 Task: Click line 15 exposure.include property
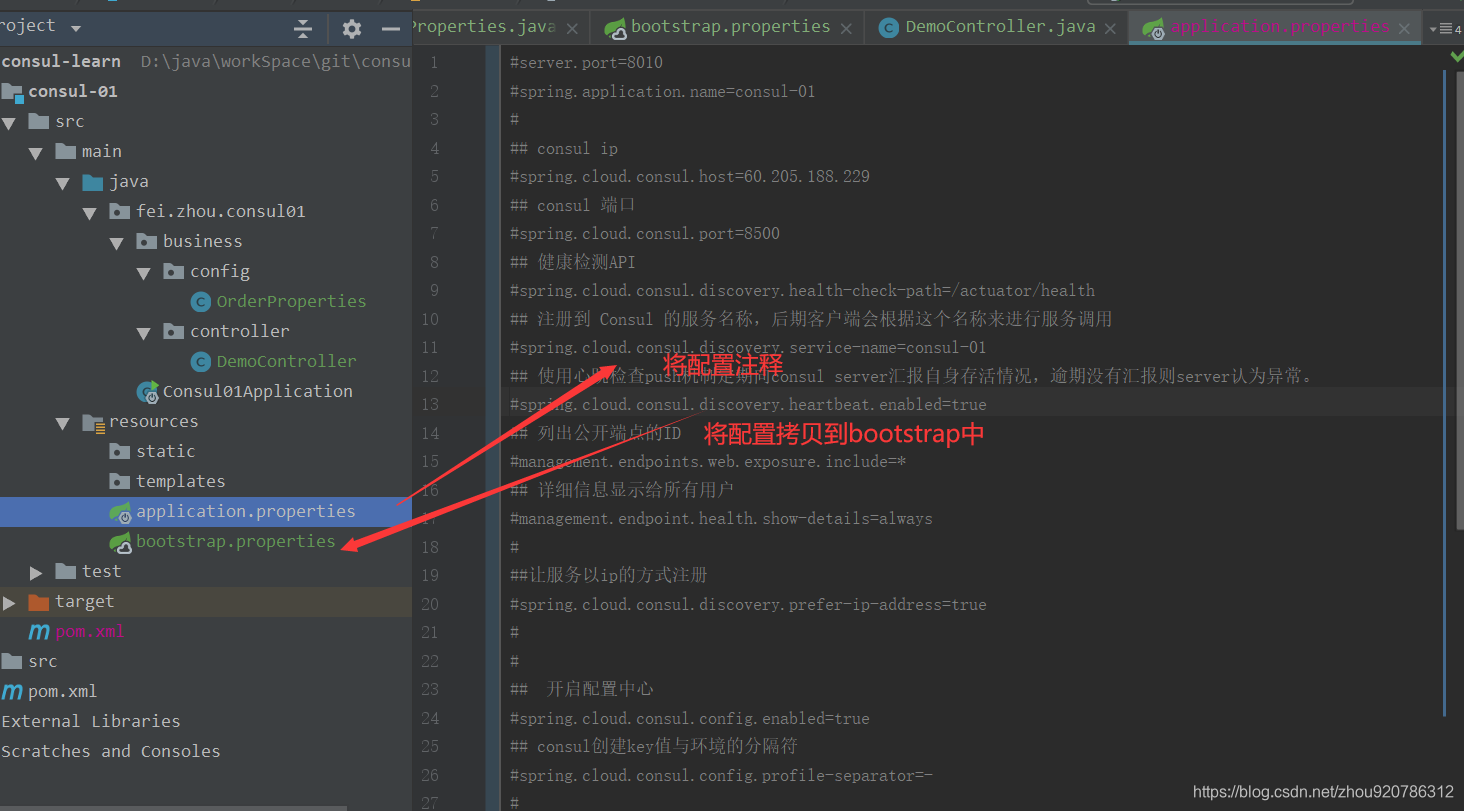coord(708,461)
